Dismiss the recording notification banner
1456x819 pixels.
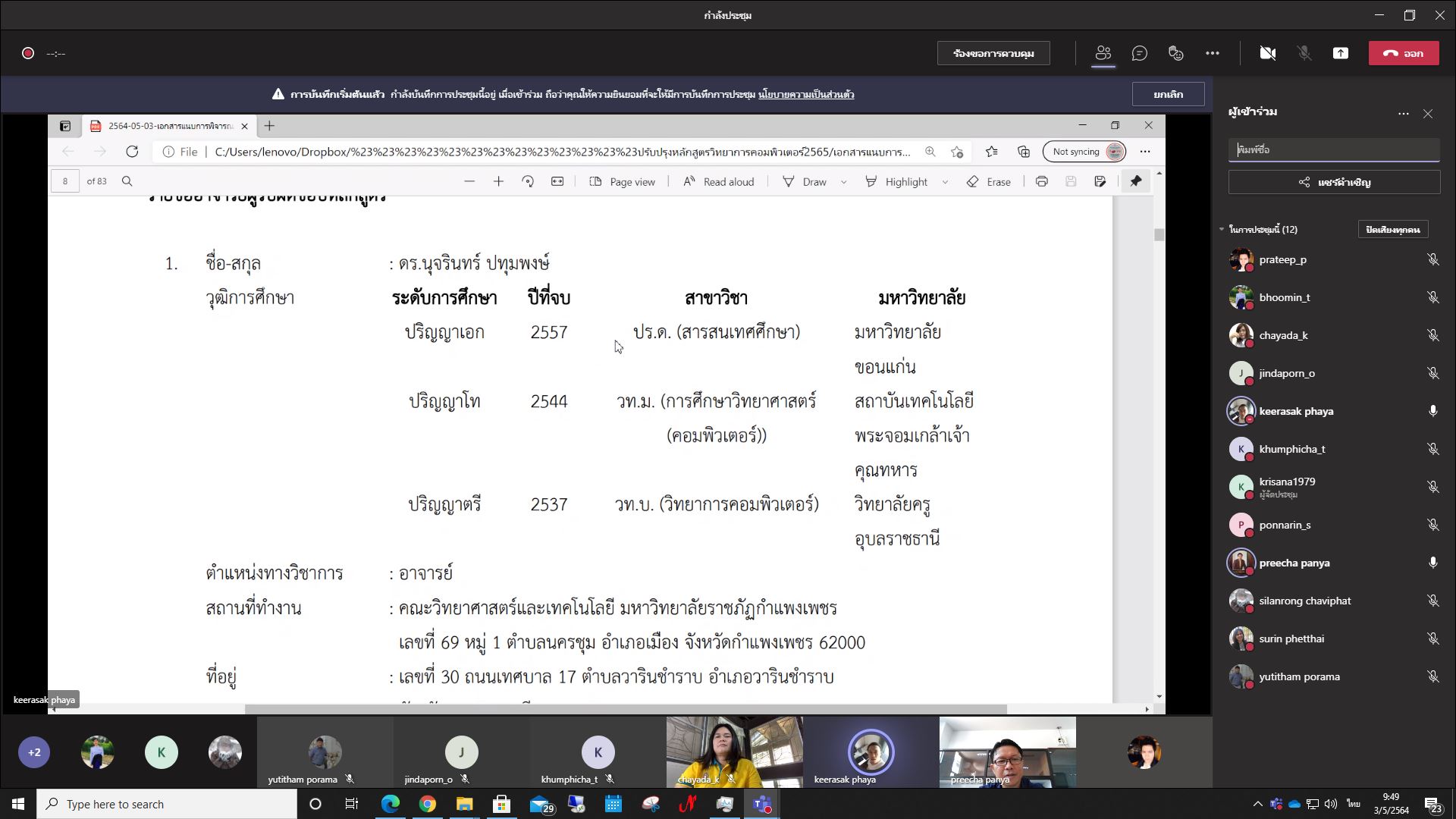(x=1168, y=94)
